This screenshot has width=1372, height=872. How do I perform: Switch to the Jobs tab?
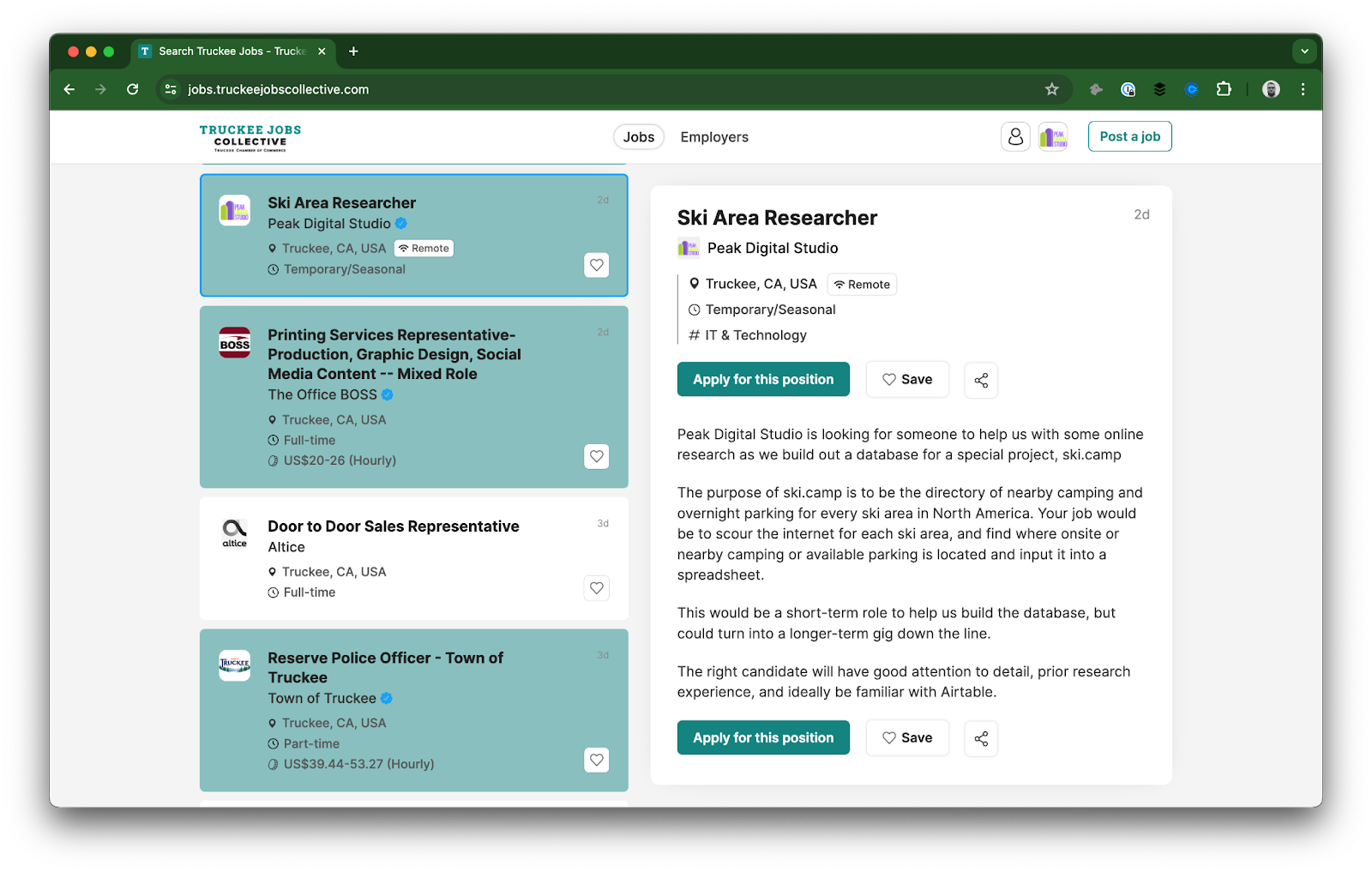pyautogui.click(x=638, y=136)
